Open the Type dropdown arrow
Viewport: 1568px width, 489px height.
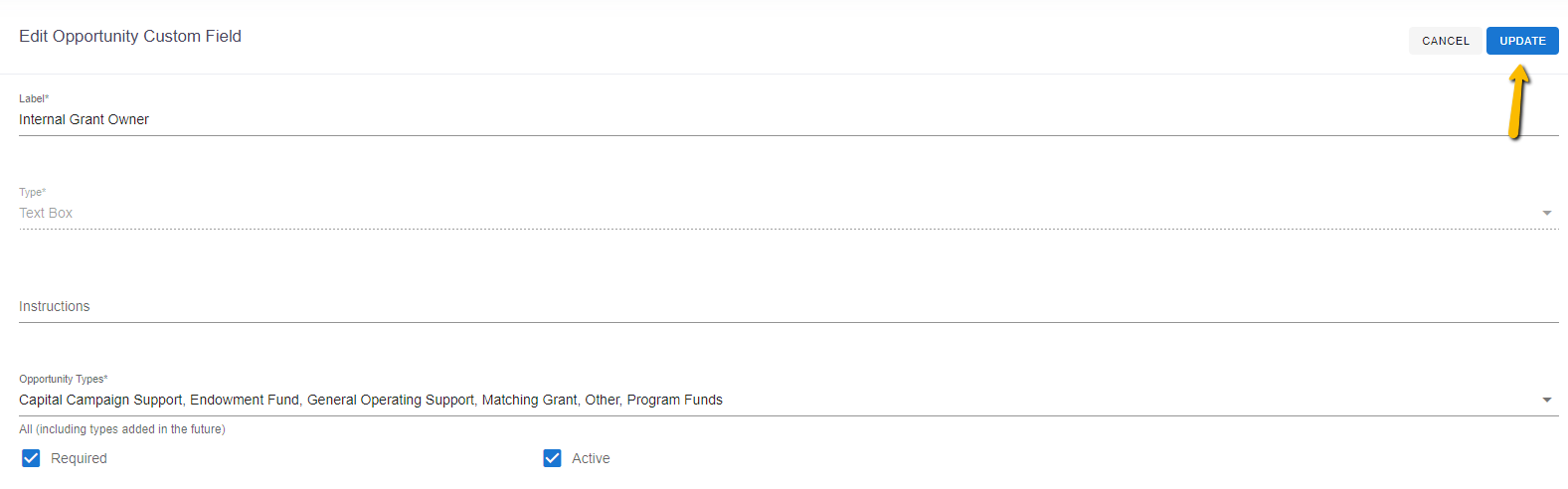(1547, 213)
